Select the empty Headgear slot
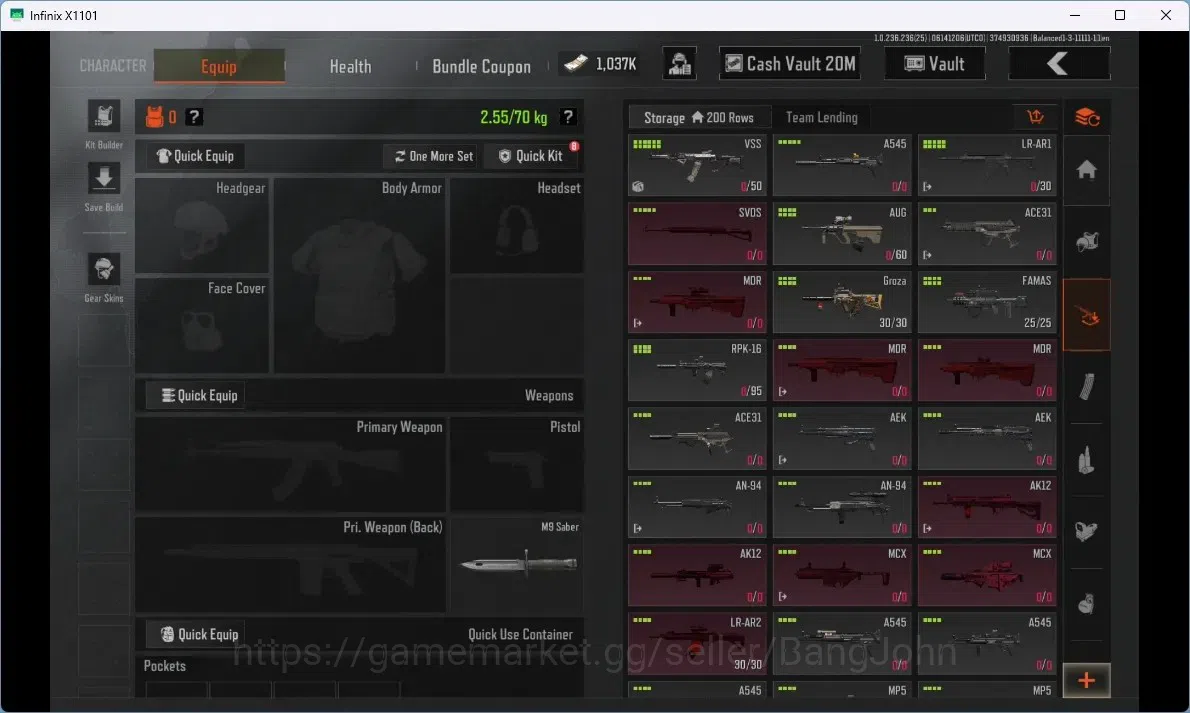Screen dimensions: 1190x713 202,226
